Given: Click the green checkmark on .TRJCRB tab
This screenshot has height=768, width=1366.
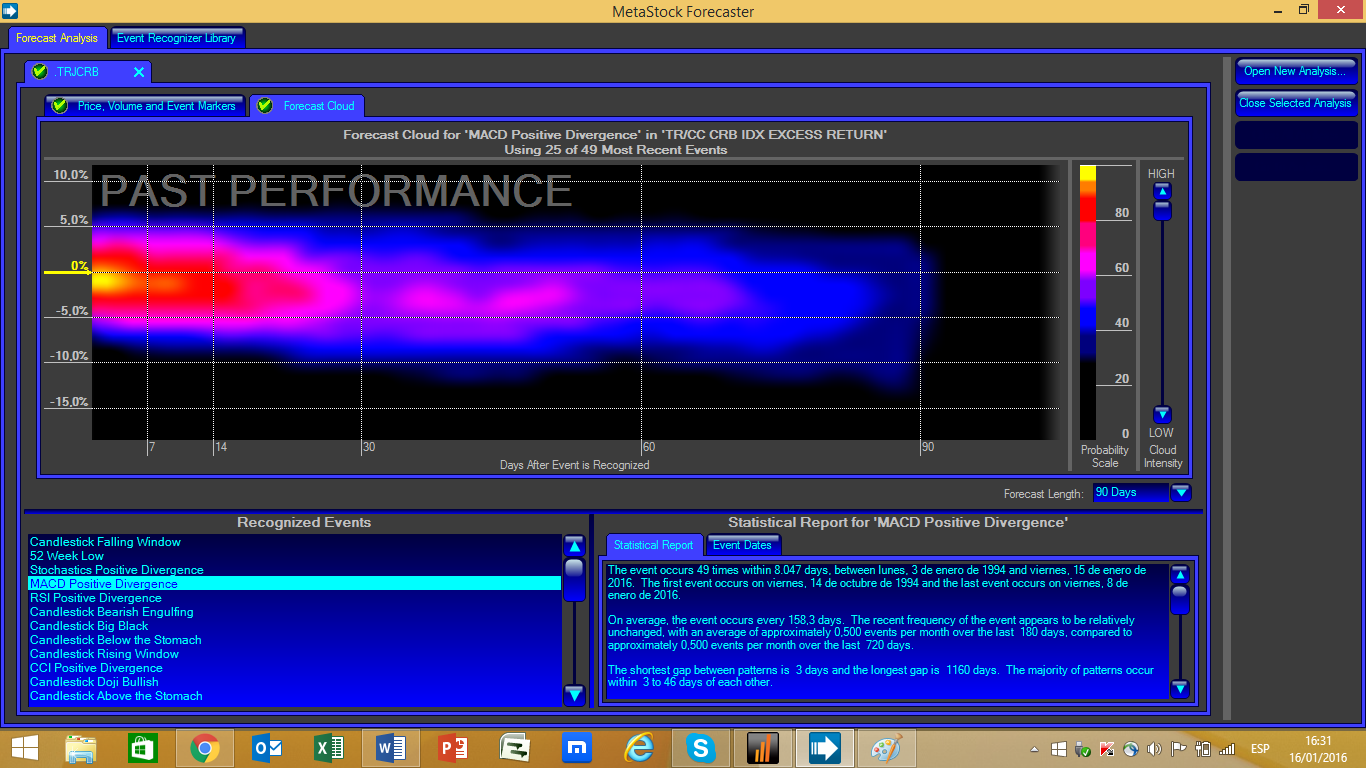Looking at the screenshot, I should click(x=40, y=72).
